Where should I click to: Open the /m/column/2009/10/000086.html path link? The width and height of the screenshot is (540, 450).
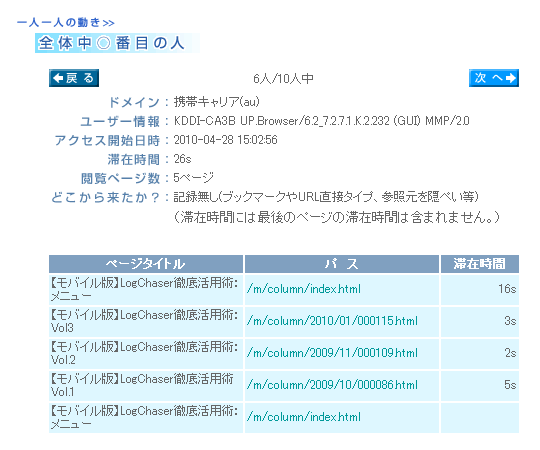pos(332,385)
